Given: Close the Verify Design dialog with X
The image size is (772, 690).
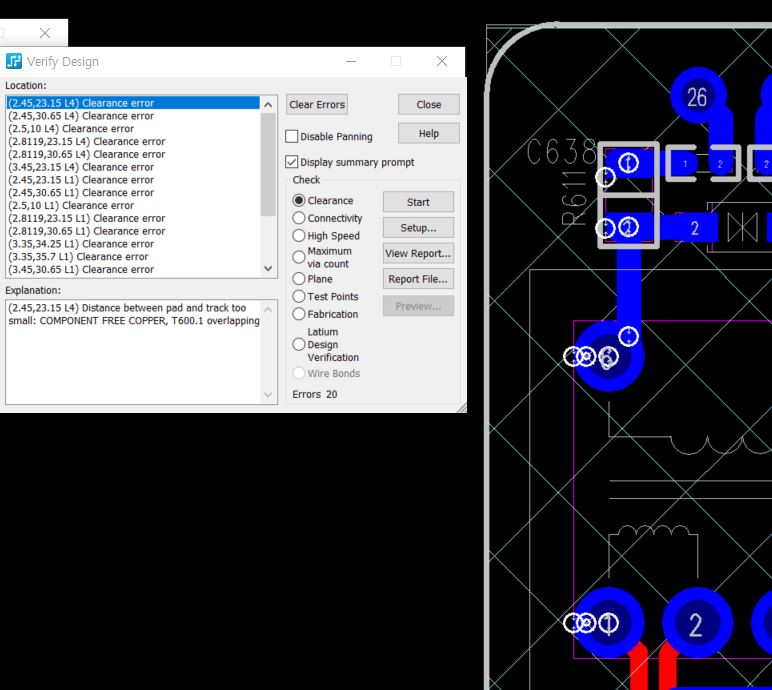Looking at the screenshot, I should (x=441, y=62).
